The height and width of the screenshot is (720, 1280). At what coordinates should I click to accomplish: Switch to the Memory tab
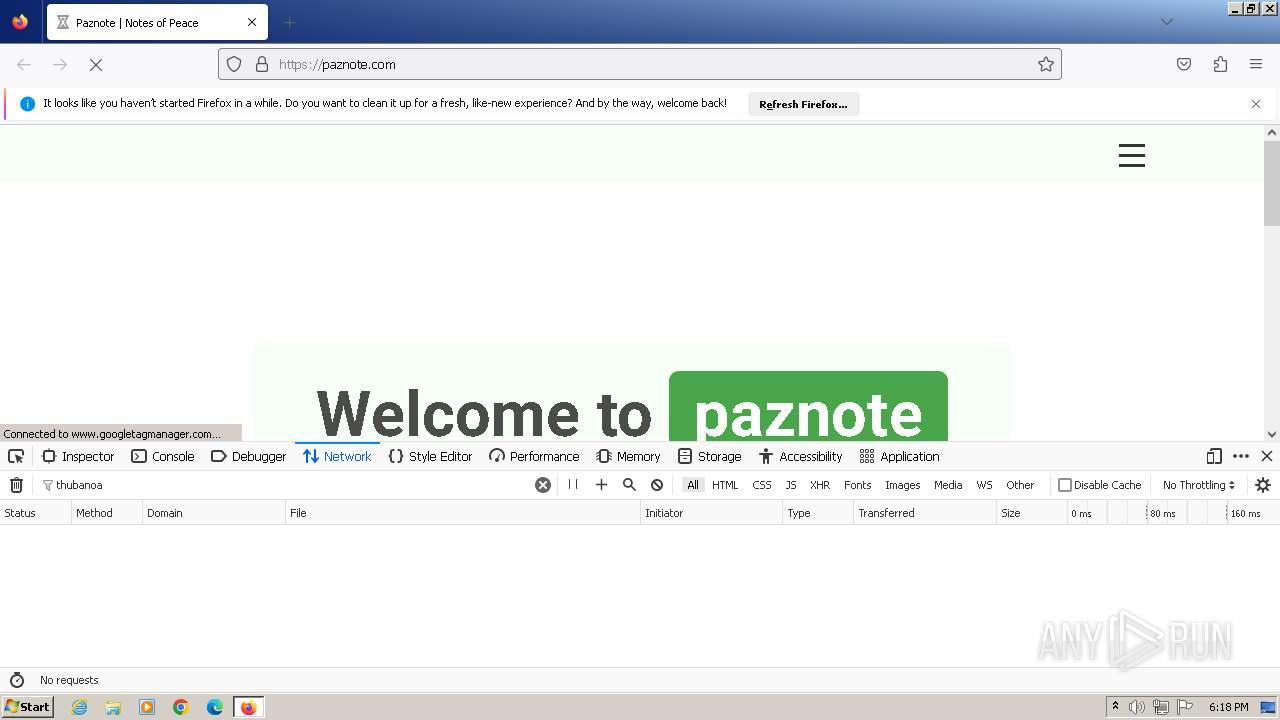[628, 456]
